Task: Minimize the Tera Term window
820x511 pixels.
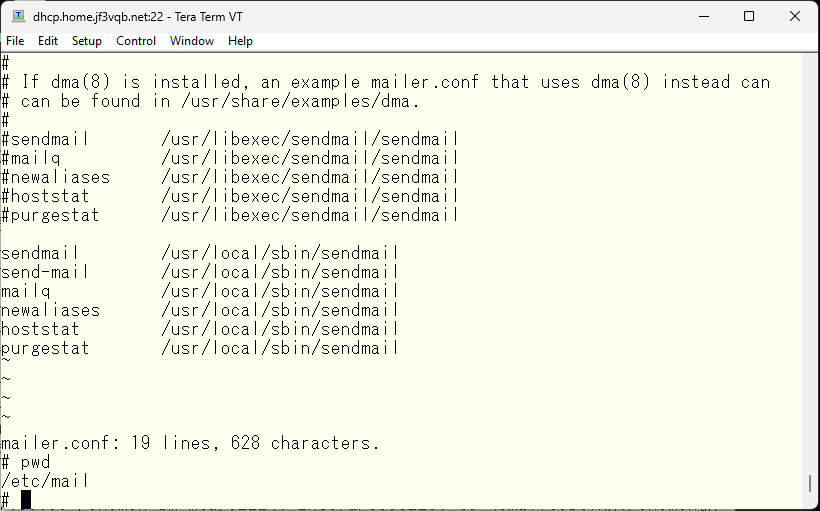Action: click(x=703, y=16)
